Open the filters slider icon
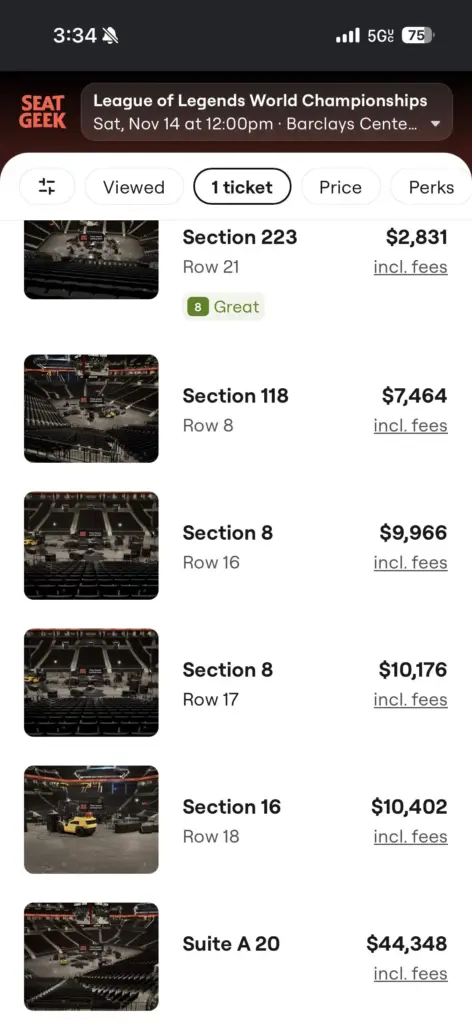 click(47, 187)
